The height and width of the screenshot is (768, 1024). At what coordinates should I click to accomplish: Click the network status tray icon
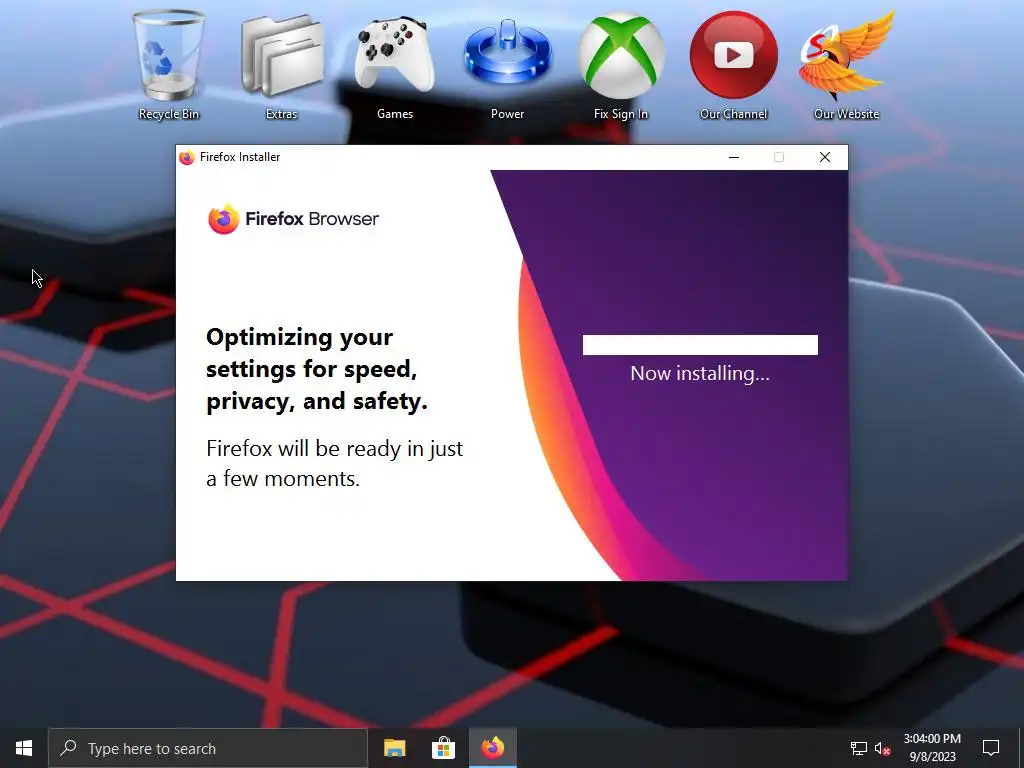click(x=859, y=748)
